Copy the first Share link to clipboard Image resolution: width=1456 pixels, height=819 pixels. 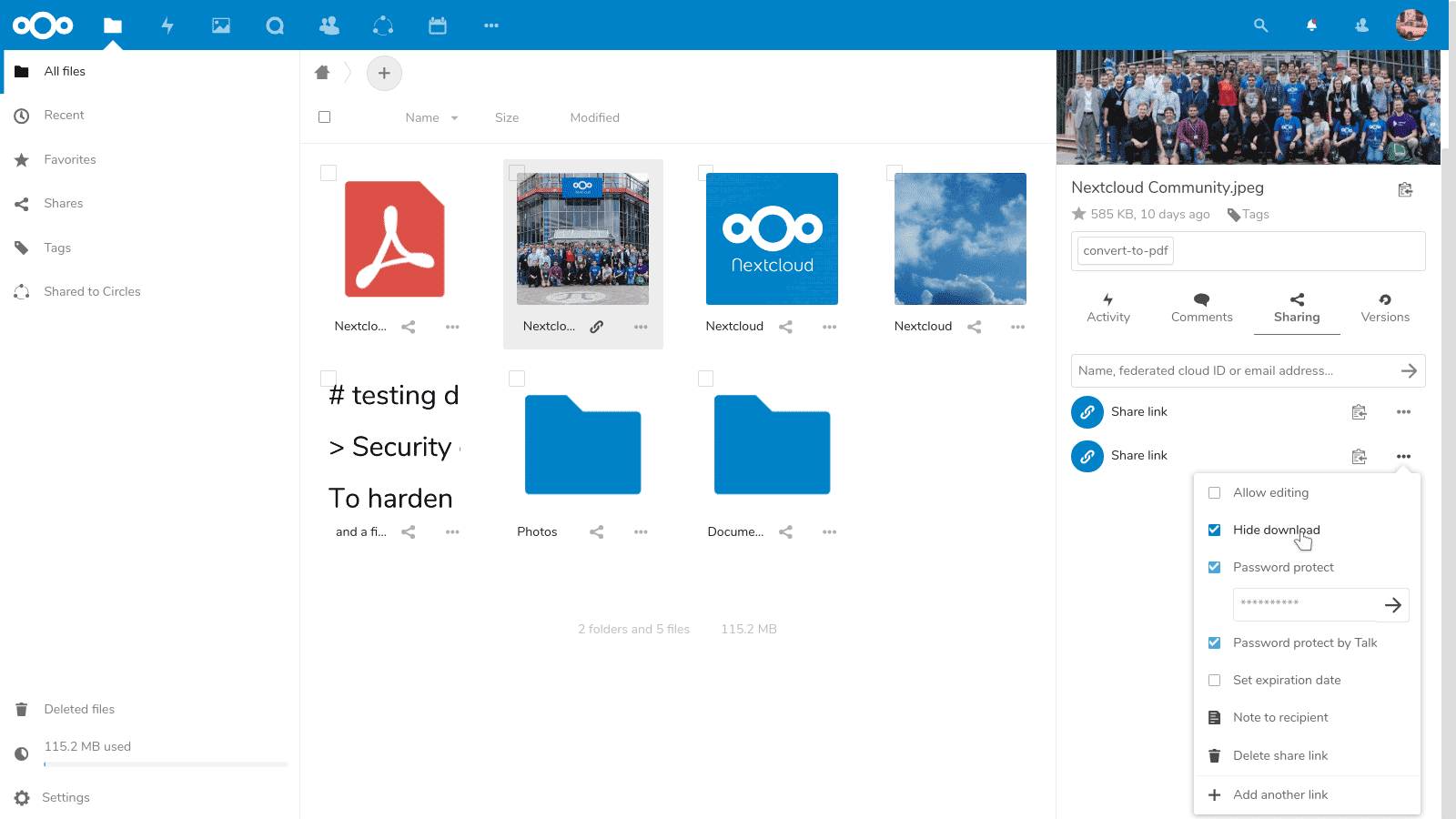[1360, 411]
